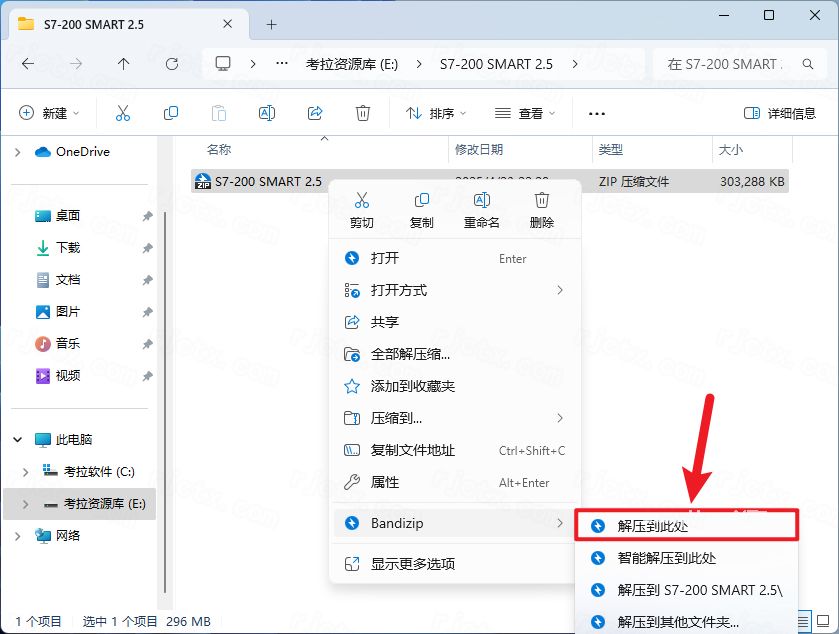The width and height of the screenshot is (839, 634).
Task: Click the 复制 icon in the context menu
Action: pyautogui.click(x=421, y=200)
